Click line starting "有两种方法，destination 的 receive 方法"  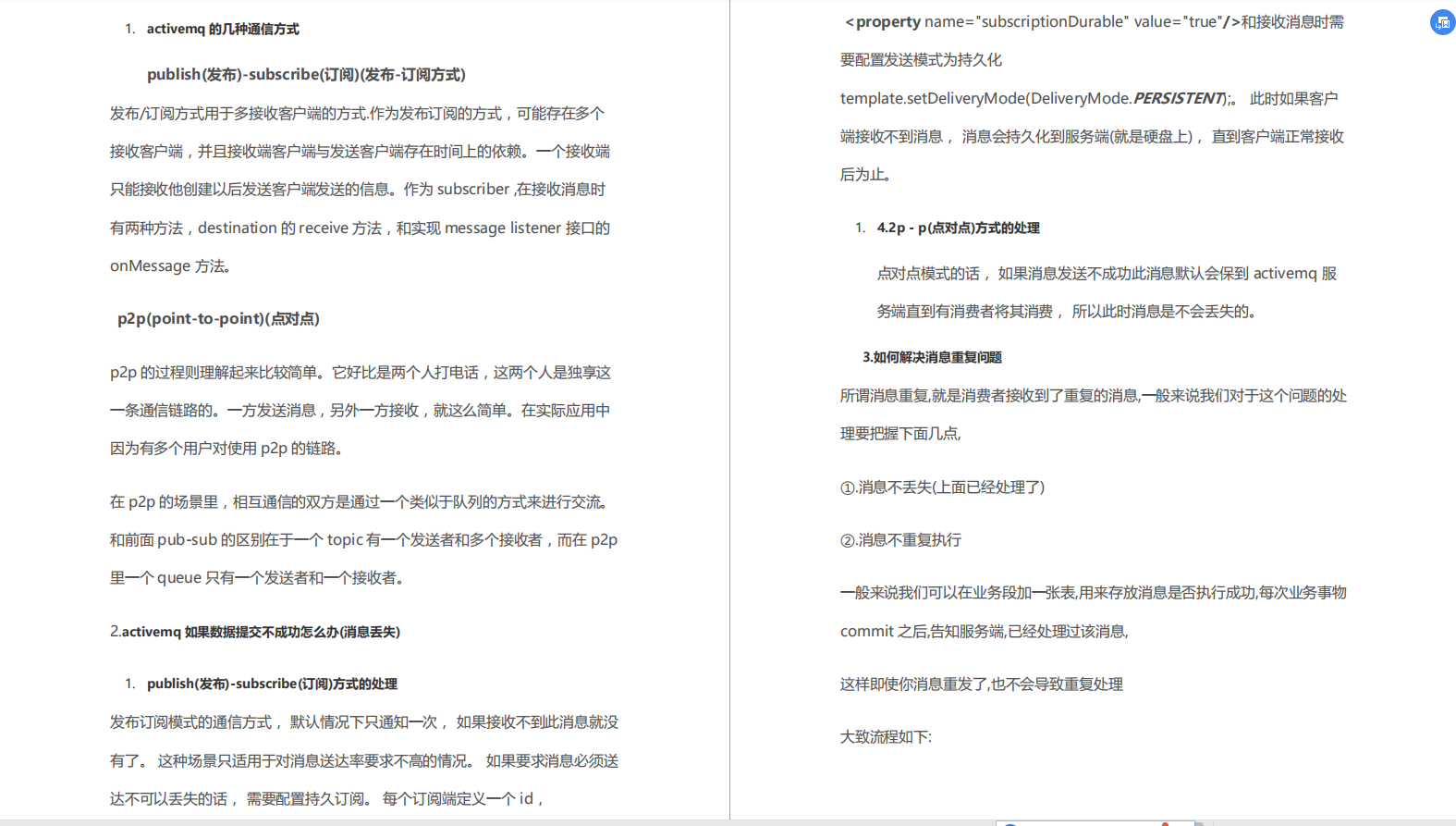(360, 228)
